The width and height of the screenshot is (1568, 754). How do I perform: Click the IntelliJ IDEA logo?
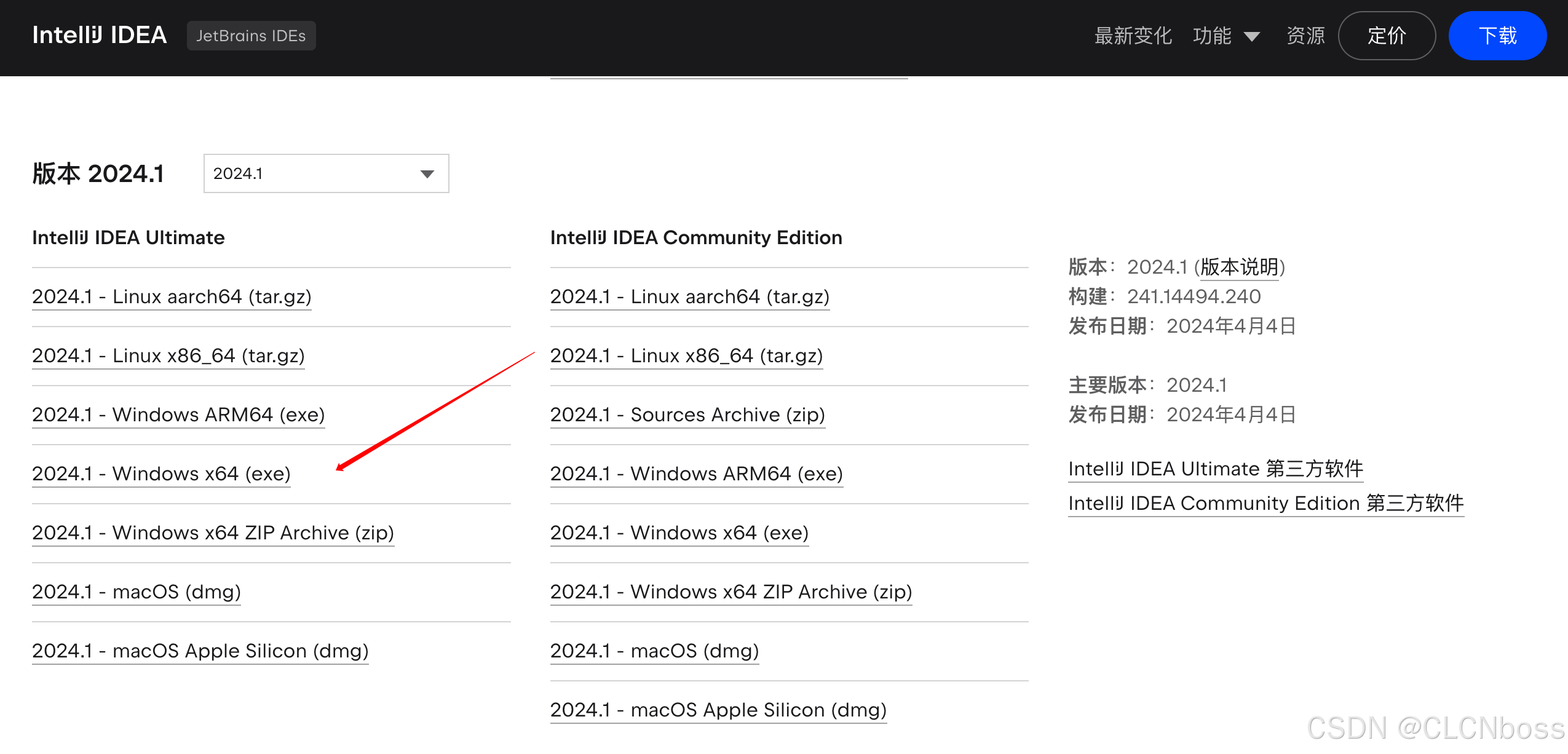click(100, 35)
